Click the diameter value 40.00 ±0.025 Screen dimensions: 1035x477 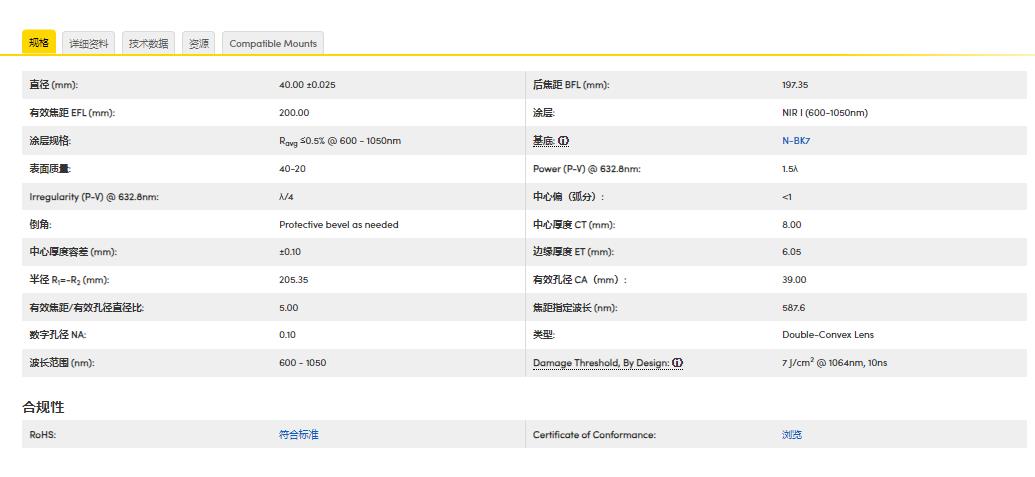pos(307,85)
